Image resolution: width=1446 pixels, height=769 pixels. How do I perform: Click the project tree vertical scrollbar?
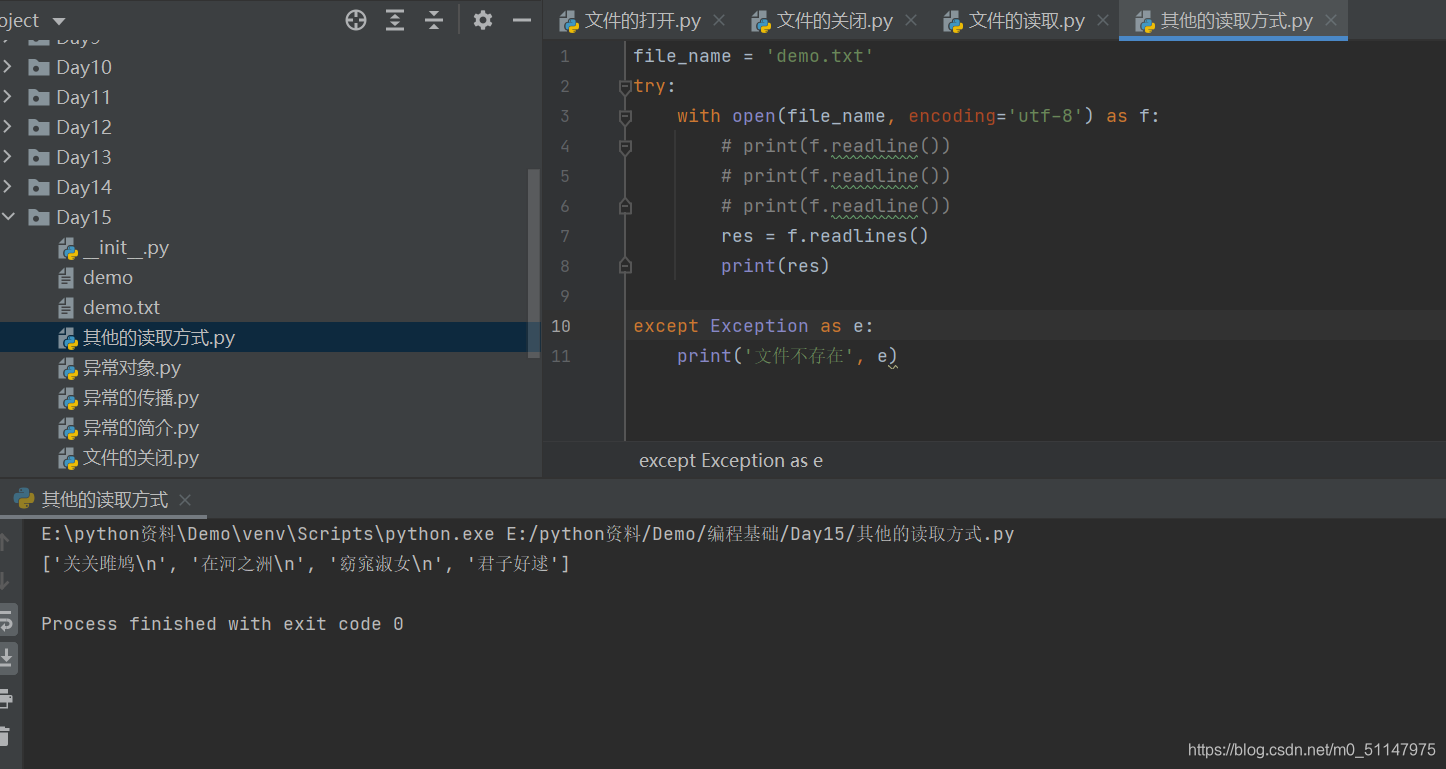tap(534, 264)
